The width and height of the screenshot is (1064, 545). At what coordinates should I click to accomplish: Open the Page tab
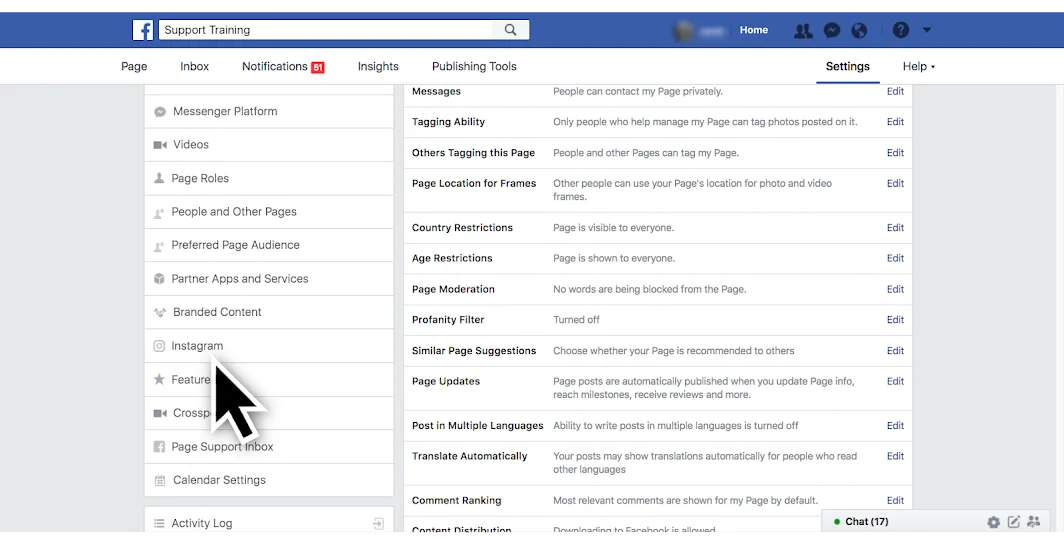(x=134, y=67)
